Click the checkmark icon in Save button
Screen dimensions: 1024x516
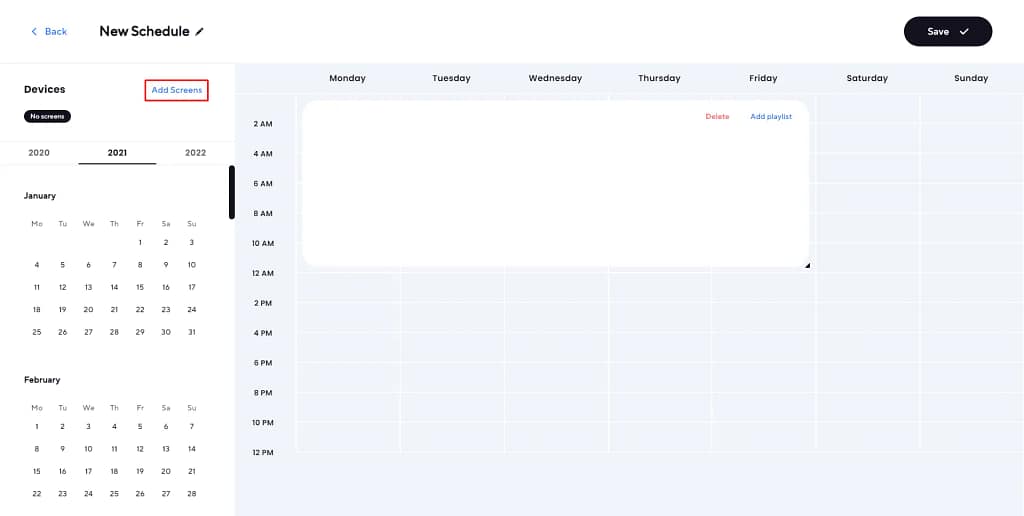click(964, 32)
